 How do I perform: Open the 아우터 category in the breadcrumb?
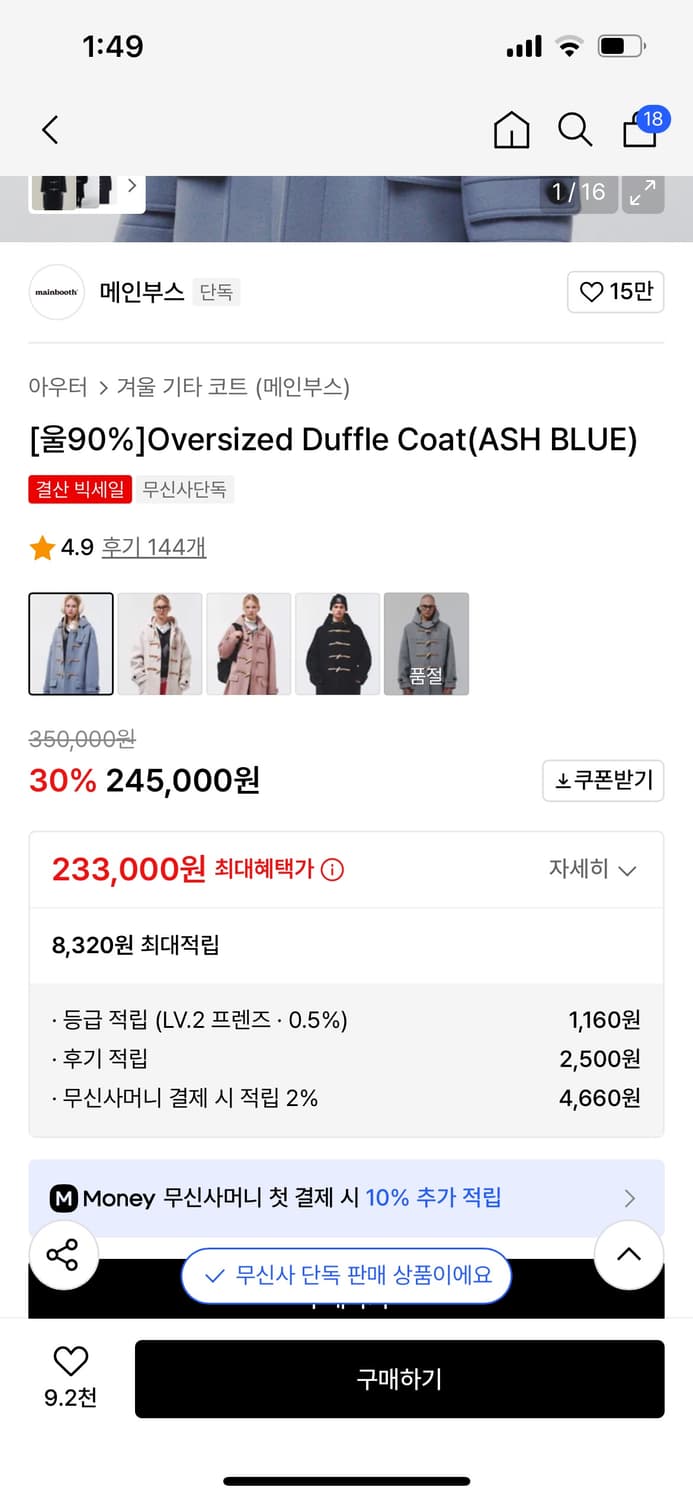pyautogui.click(x=49, y=387)
